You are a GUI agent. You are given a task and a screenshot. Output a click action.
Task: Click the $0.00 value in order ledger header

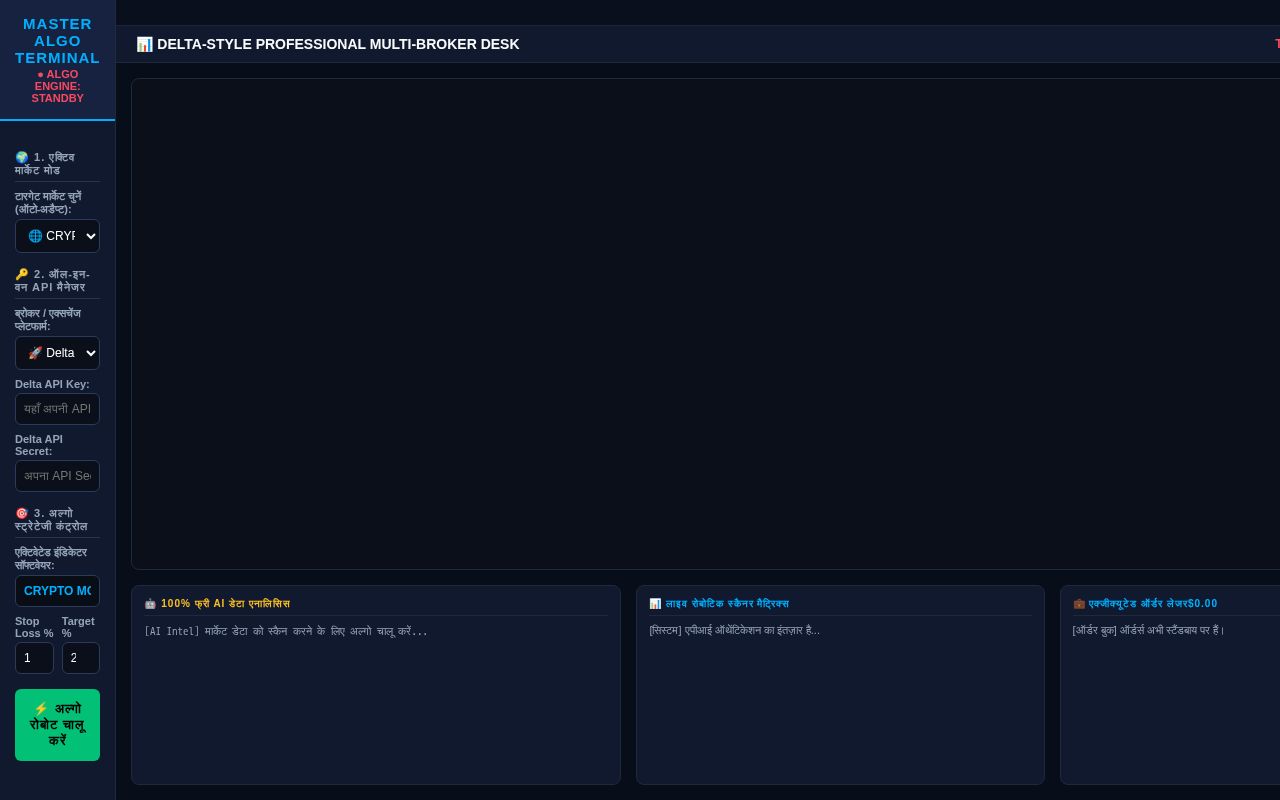point(1203,604)
